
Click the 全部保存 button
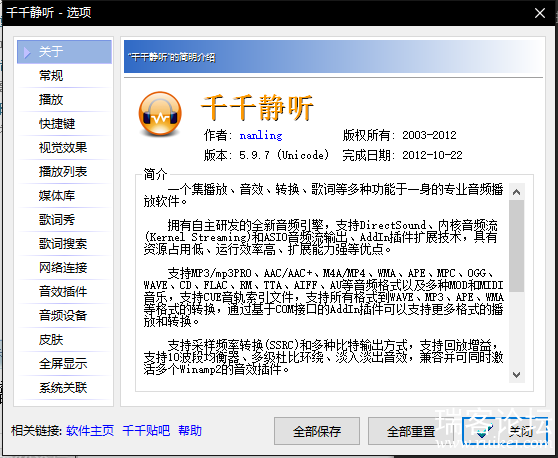[317, 431]
